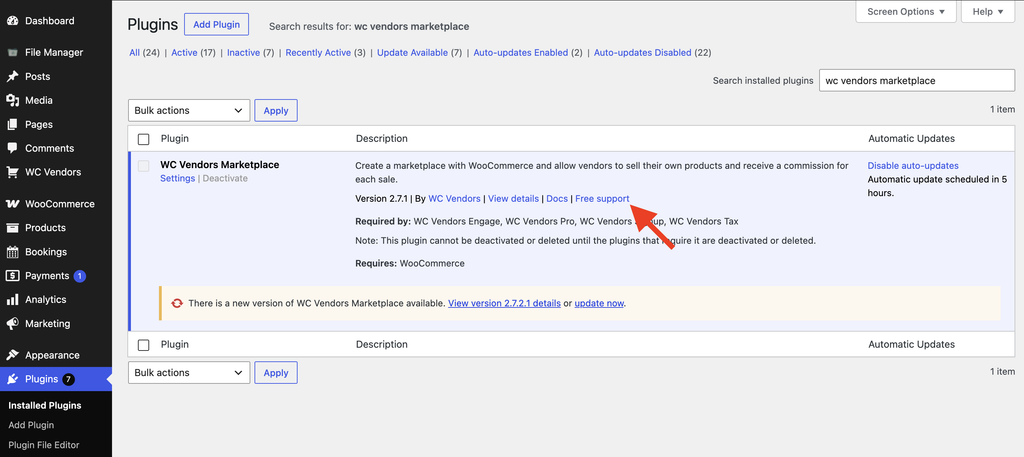This screenshot has height=457, width=1024.
Task: Open the top Bulk actions dropdown
Action: pos(189,110)
